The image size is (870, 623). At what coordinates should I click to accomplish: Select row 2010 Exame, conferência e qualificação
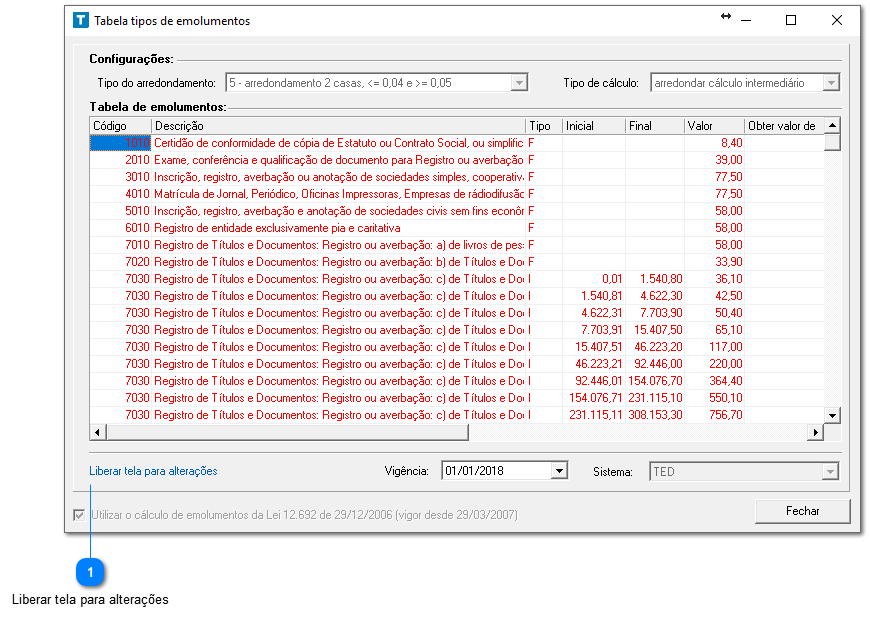(457, 160)
